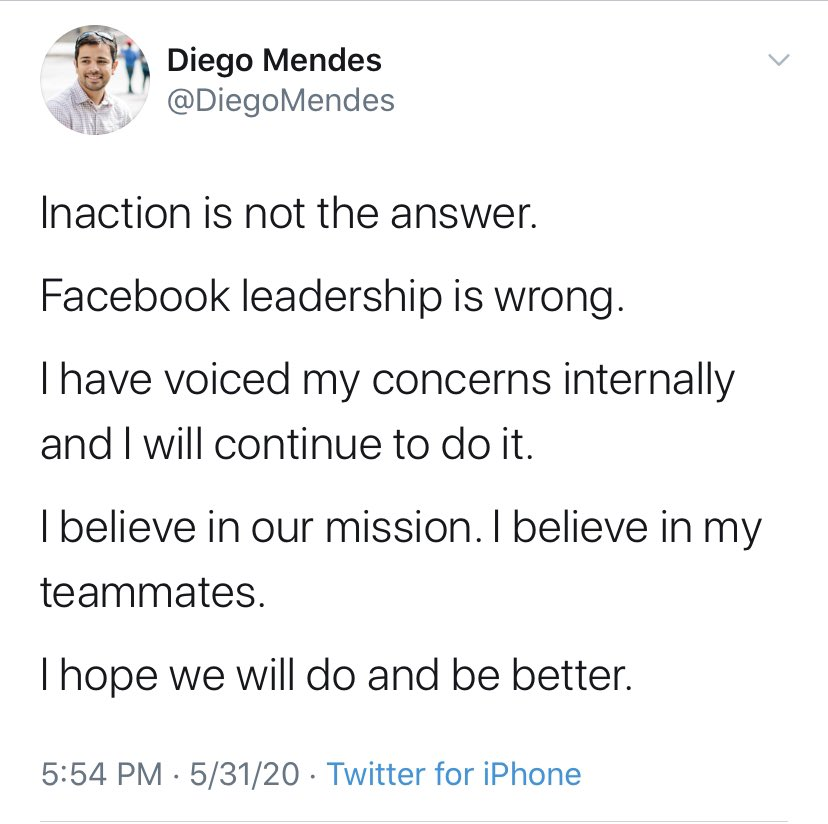828x824 pixels.
Task: Click the 5:54 PM timestamp
Action: point(101,774)
